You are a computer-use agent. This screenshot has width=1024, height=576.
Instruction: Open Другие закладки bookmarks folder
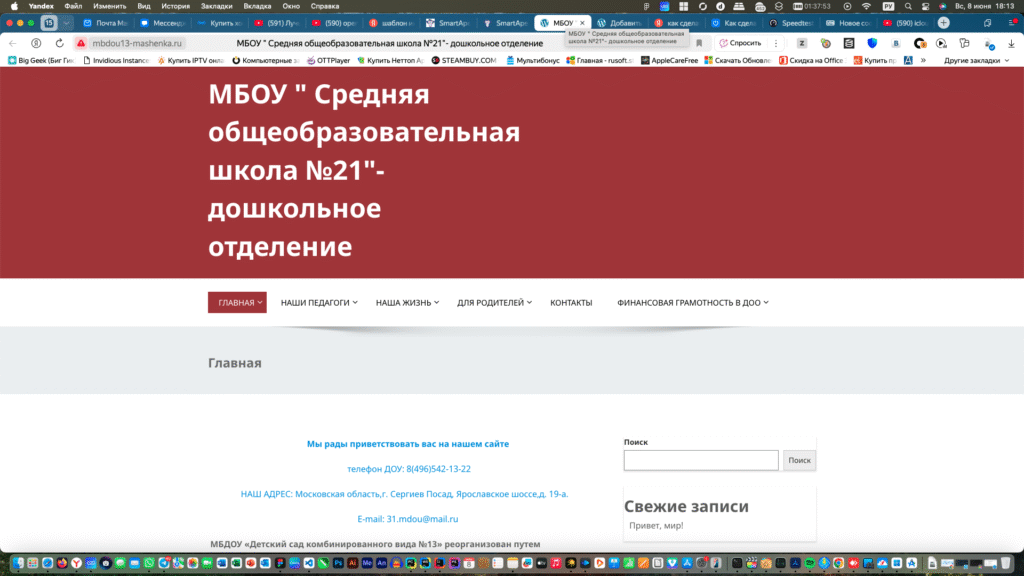(971, 60)
